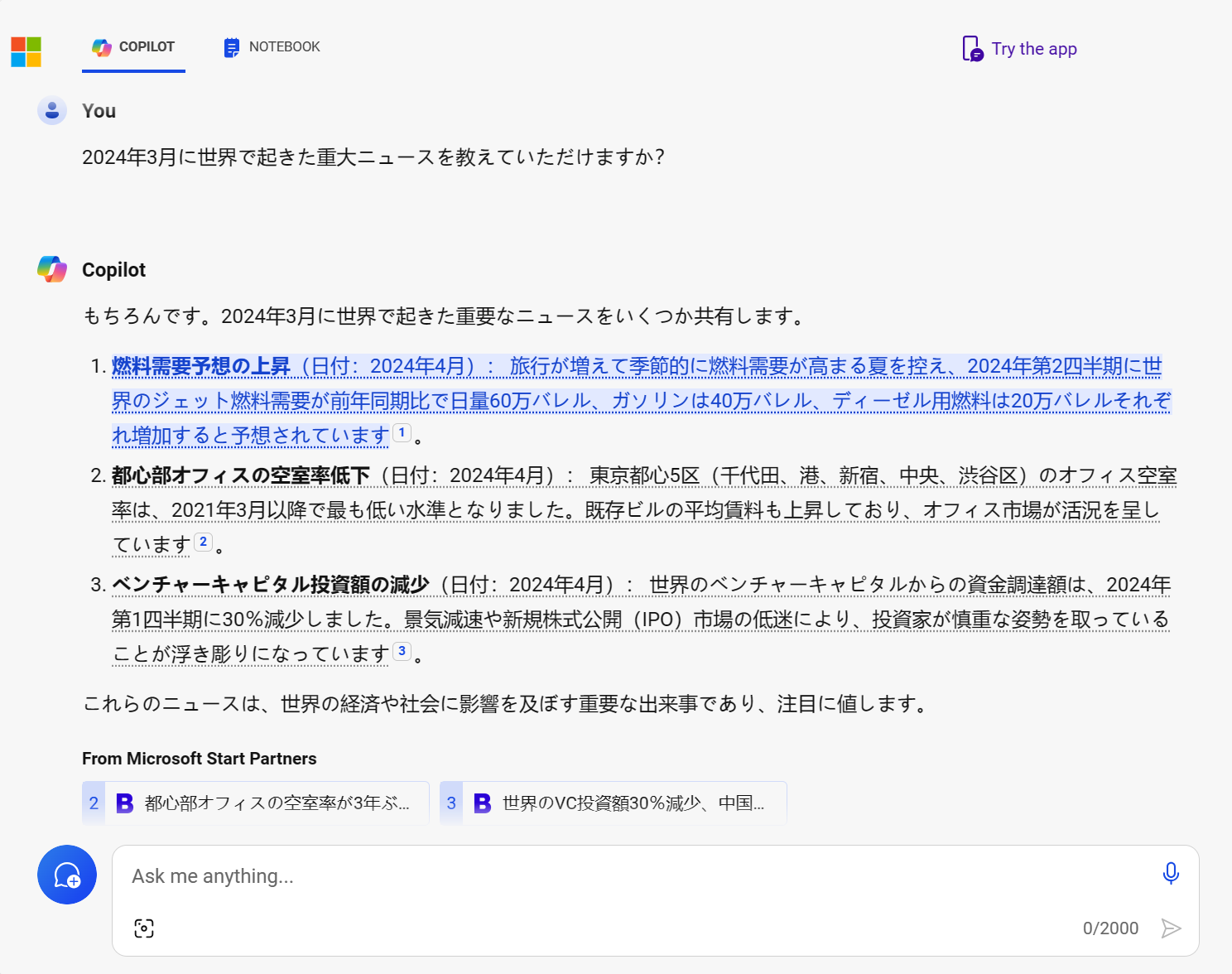The image size is (1232, 974).
Task: Click citation marker 1 after the fuel demand text
Action: (402, 432)
